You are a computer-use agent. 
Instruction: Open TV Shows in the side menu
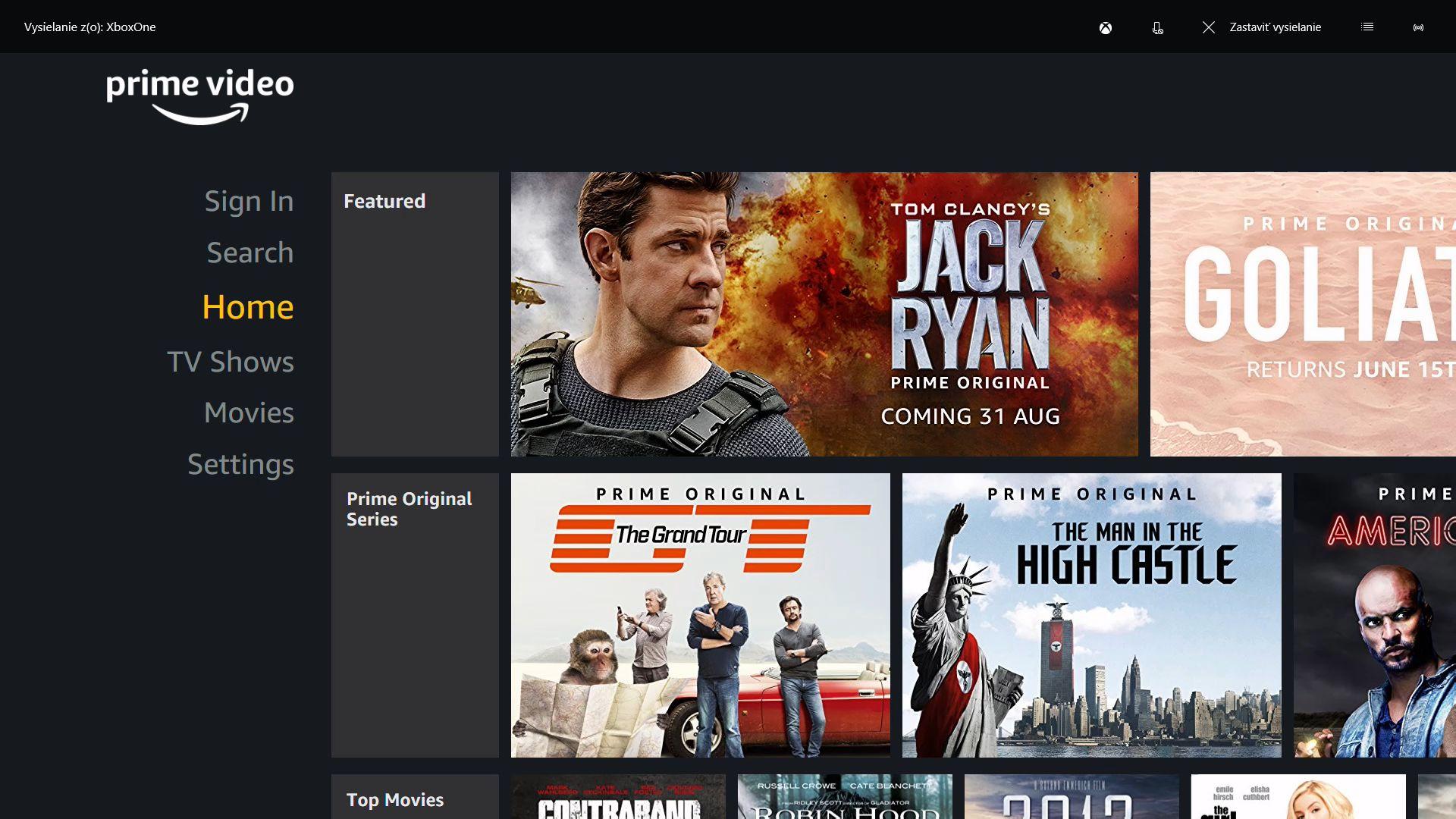[x=231, y=362]
